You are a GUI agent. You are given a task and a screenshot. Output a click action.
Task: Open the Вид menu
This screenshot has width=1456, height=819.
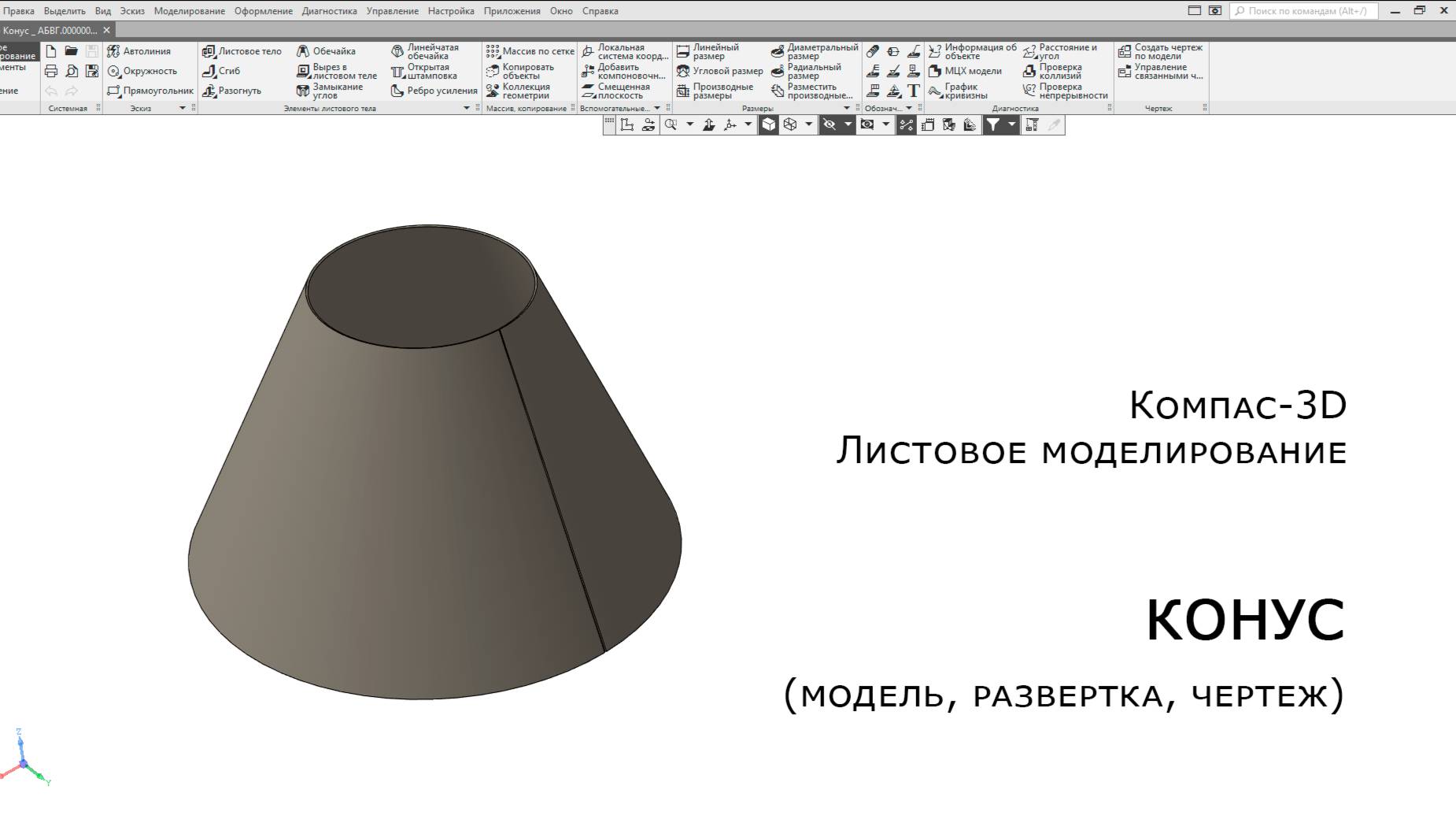[102, 11]
